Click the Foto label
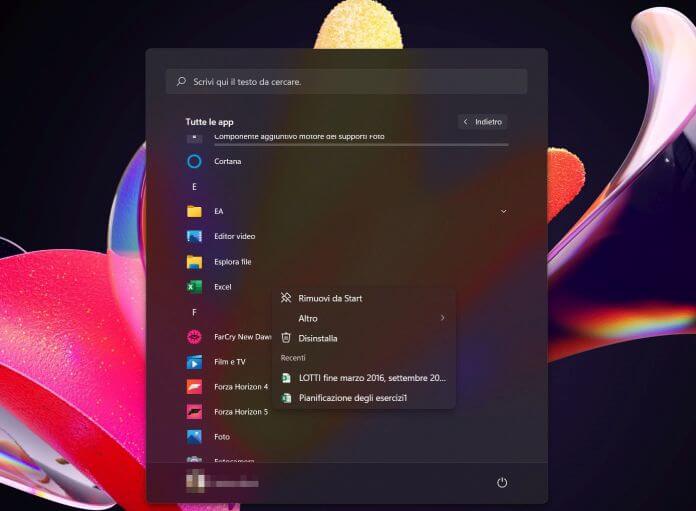The image size is (696, 511). click(222, 437)
